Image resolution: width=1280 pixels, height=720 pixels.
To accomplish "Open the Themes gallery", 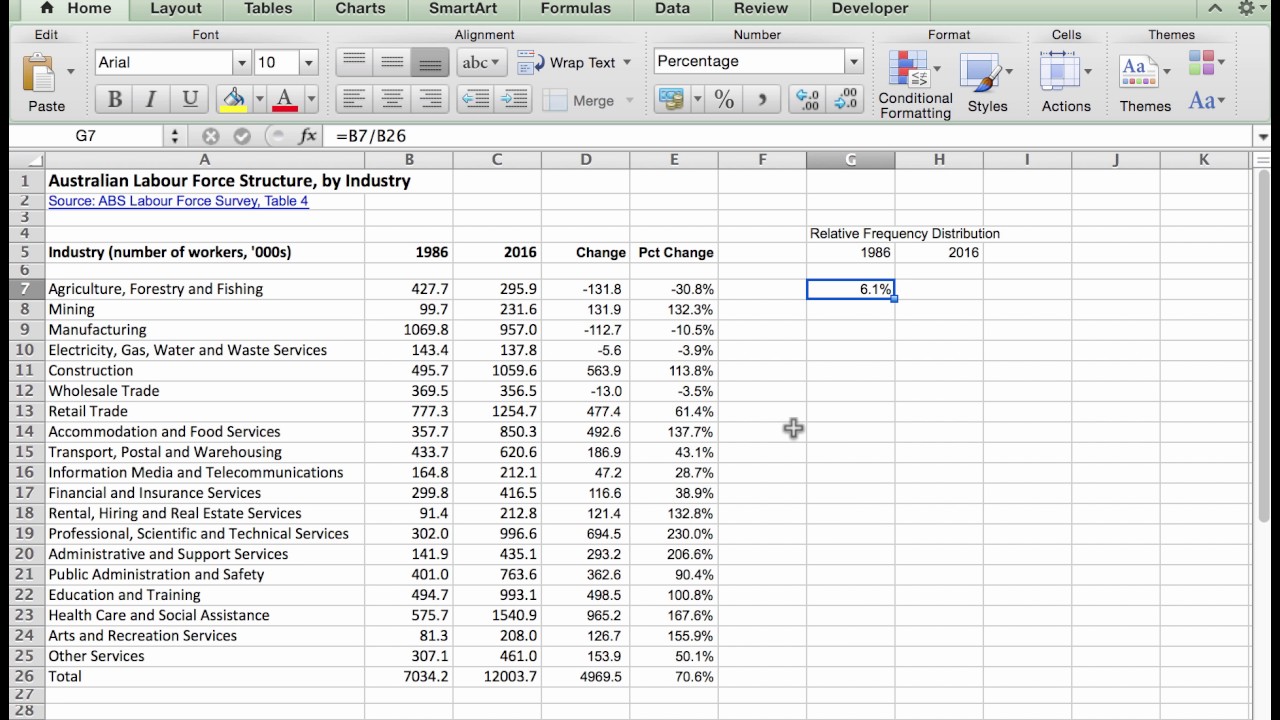I will [1145, 83].
